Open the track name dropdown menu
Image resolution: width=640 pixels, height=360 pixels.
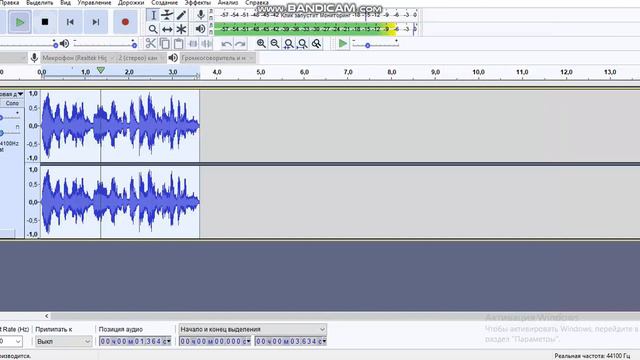[12, 94]
